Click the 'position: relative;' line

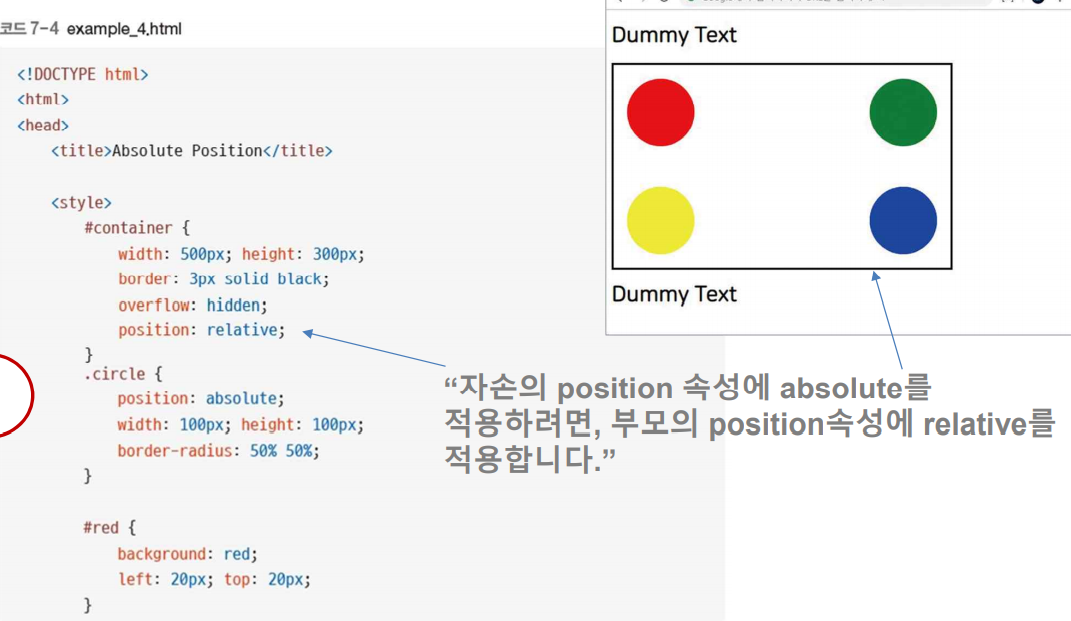tap(201, 330)
